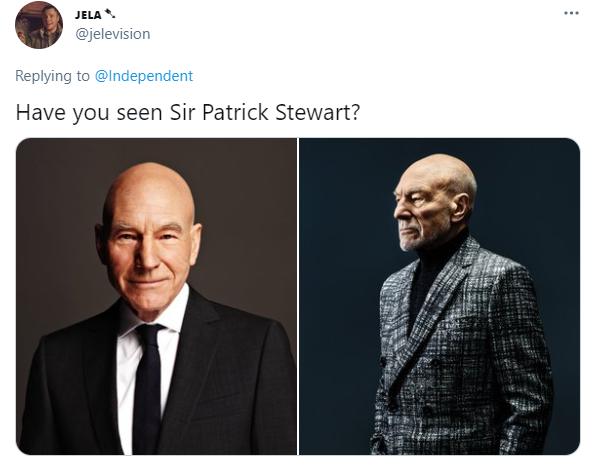
Task: Open the JELA display name profile link
Action: [x=88, y=15]
